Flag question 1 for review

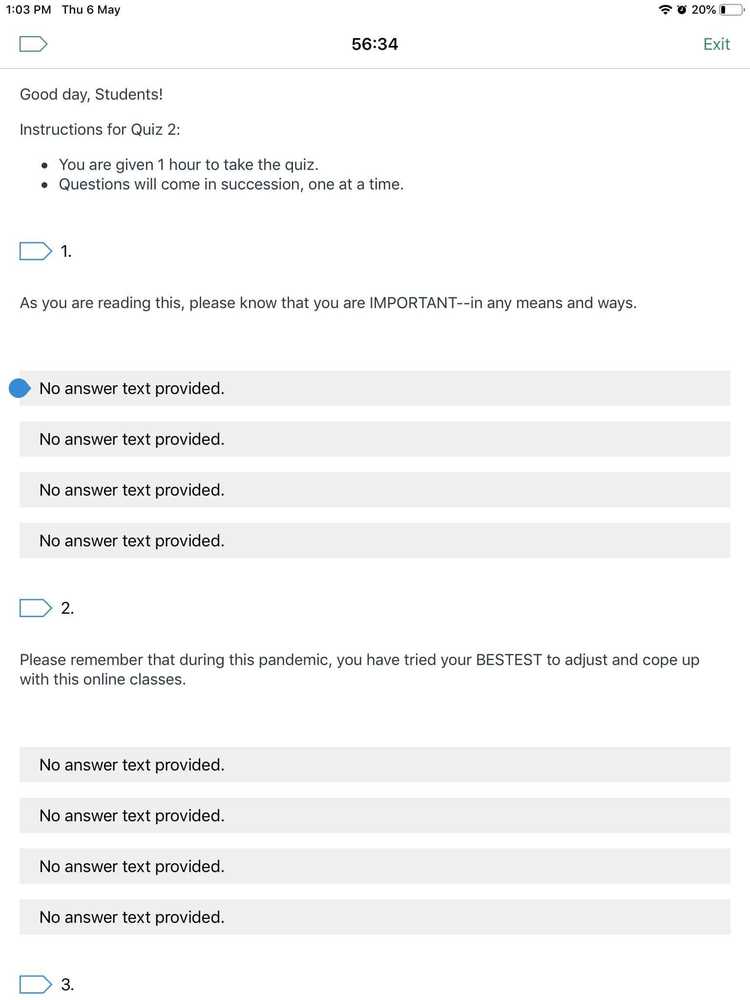pos(35,251)
